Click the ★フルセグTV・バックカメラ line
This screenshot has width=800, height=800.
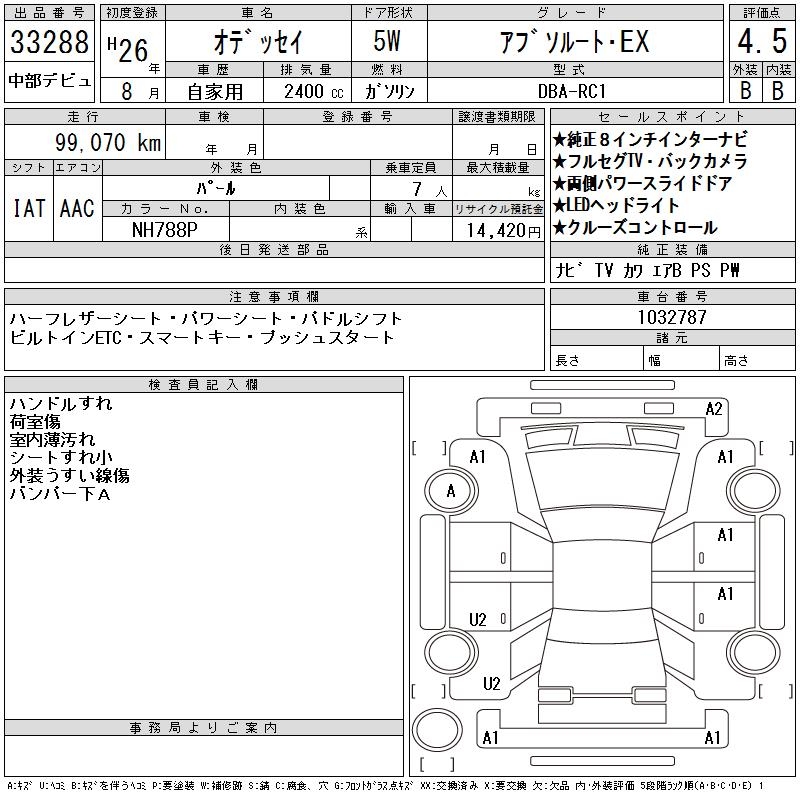(x=649, y=161)
